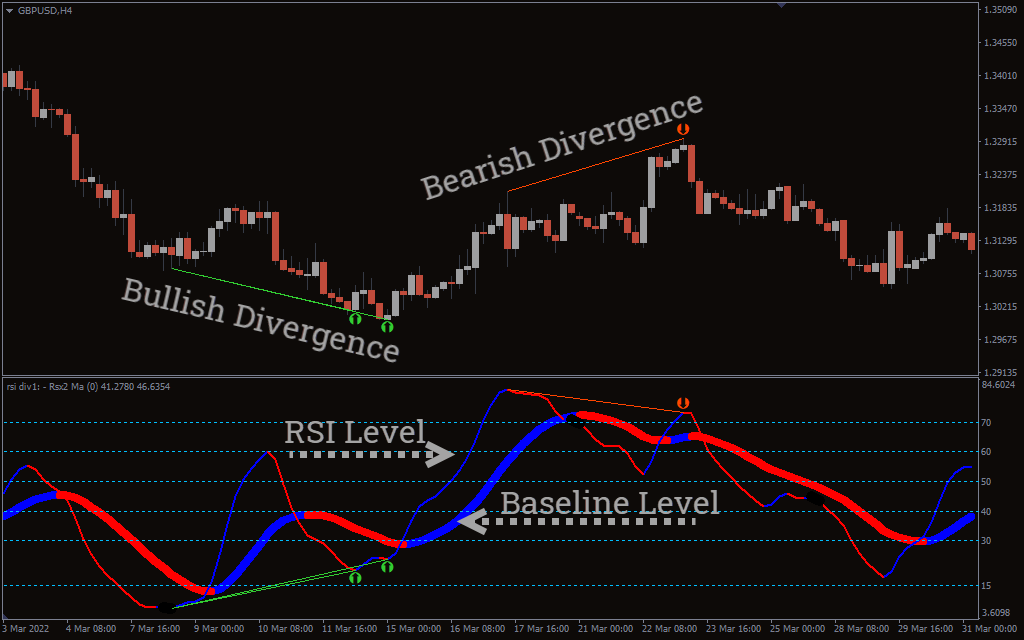
Task: Click the RSI Level text label
Action: coord(354,432)
